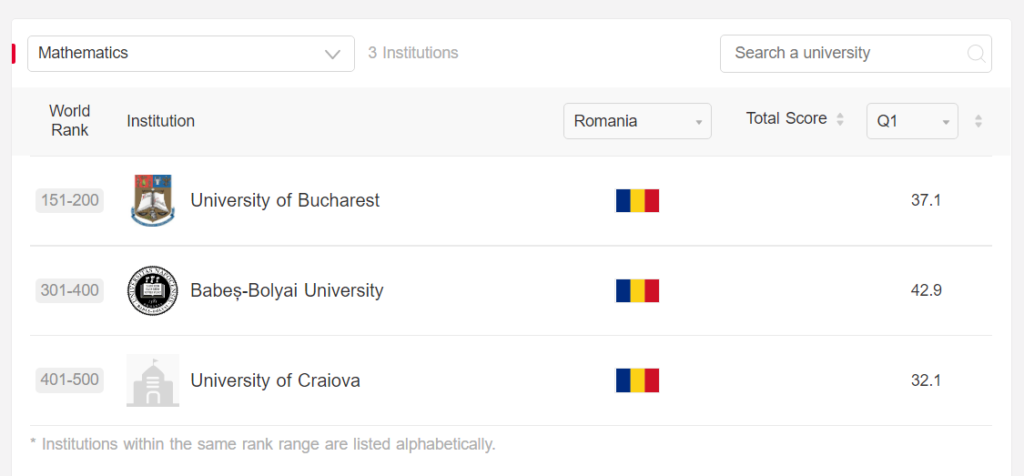The width and height of the screenshot is (1024, 476).
Task: Click inside the Search a university field
Action: pyautogui.click(x=856, y=54)
